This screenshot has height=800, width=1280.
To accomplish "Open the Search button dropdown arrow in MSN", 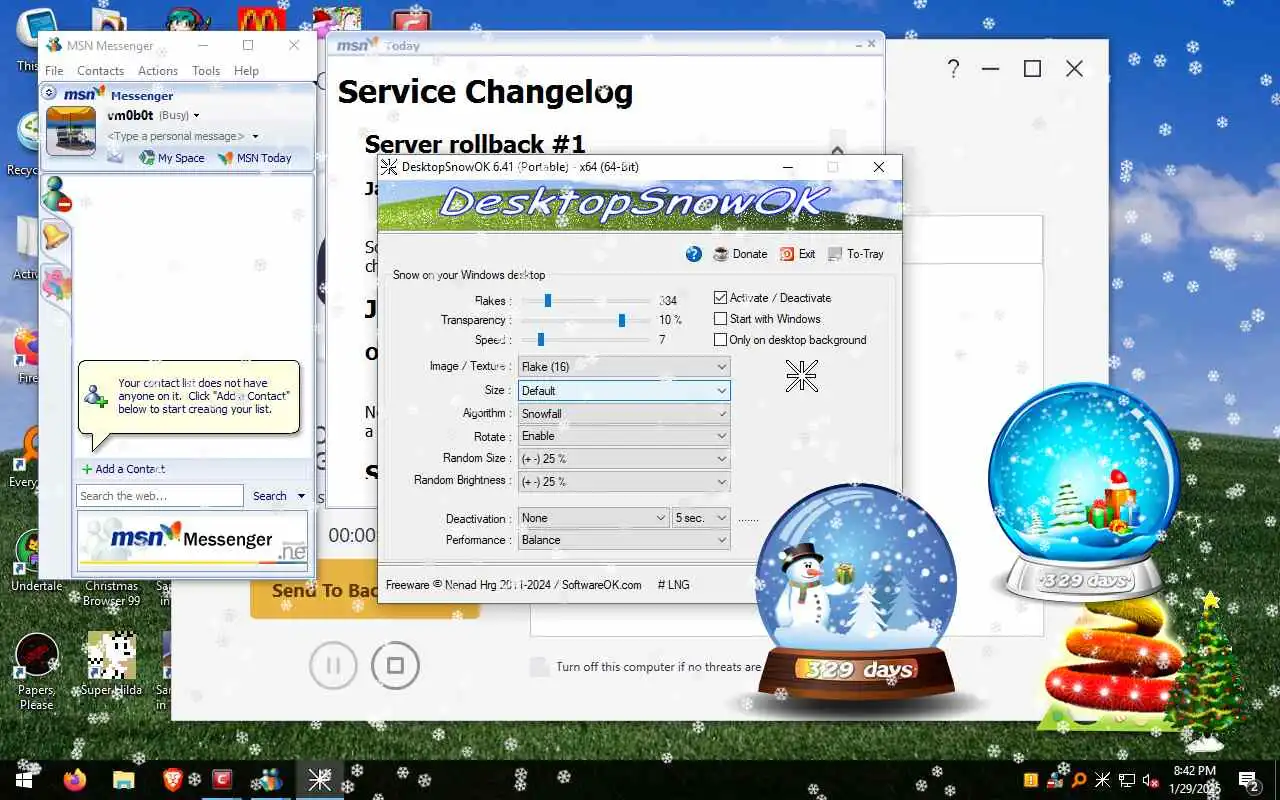I will tap(301, 496).
